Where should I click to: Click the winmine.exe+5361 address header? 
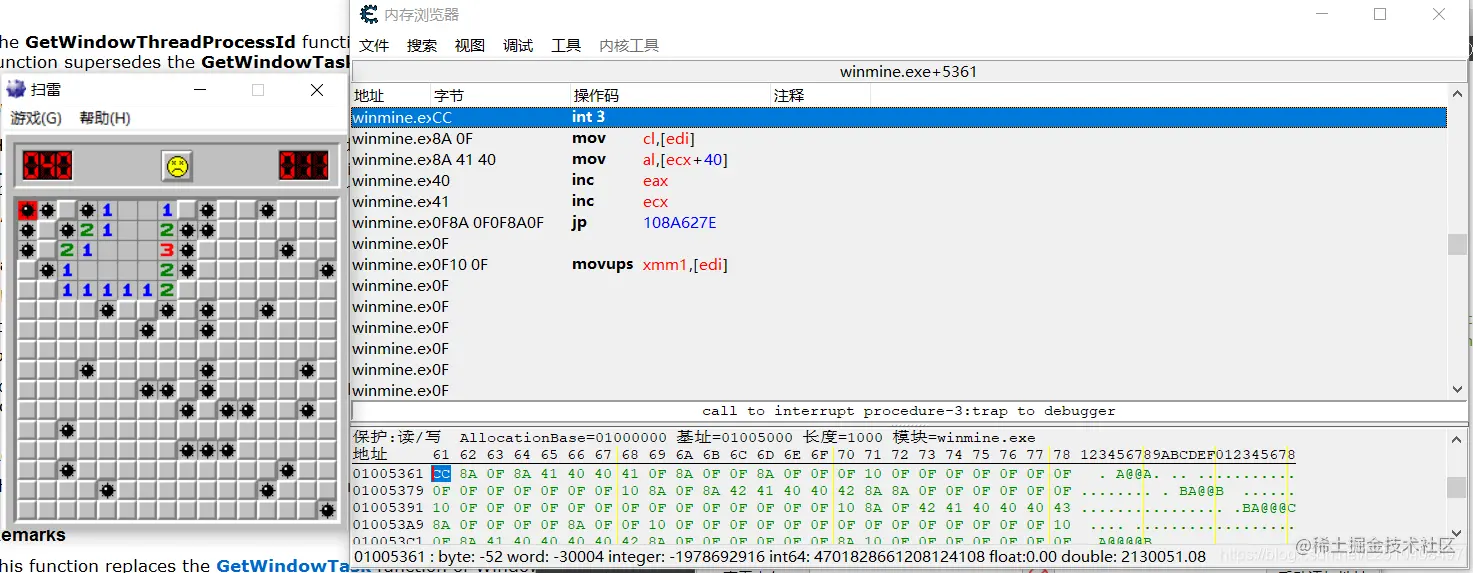click(x=908, y=71)
